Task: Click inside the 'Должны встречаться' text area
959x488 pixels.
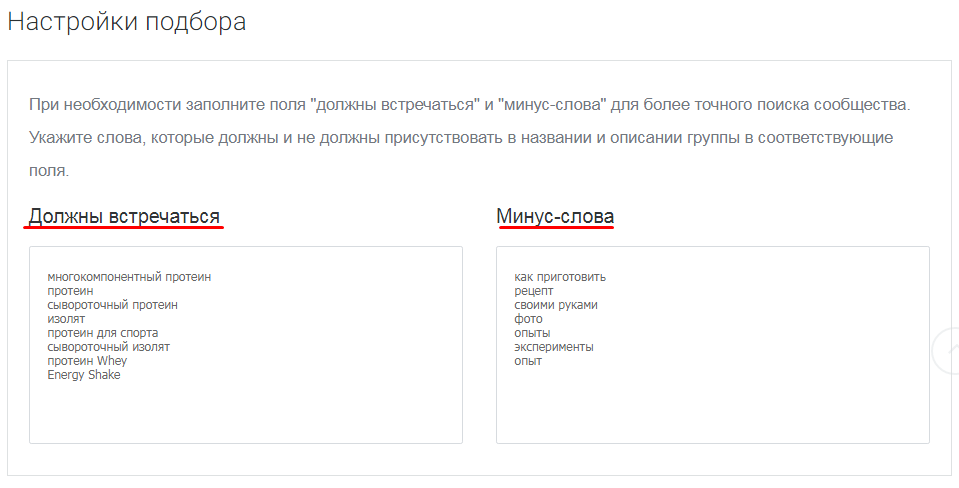Action: tap(245, 410)
